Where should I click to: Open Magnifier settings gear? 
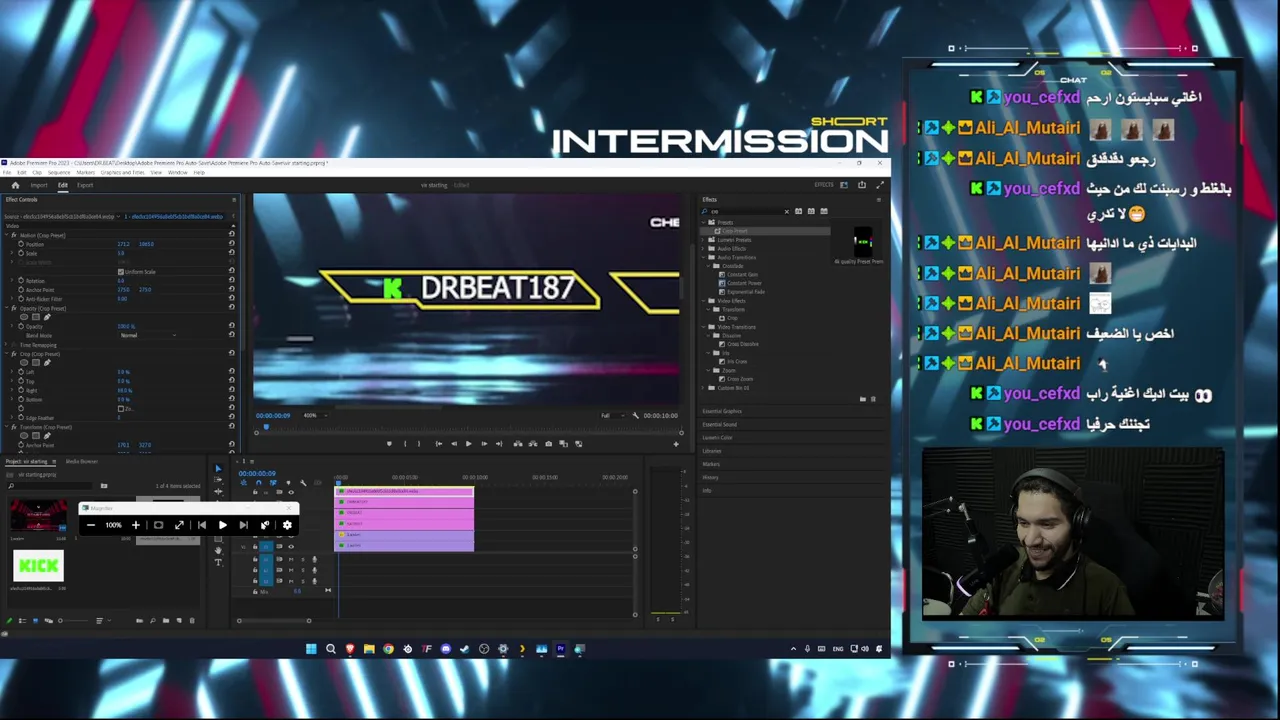pos(287,525)
